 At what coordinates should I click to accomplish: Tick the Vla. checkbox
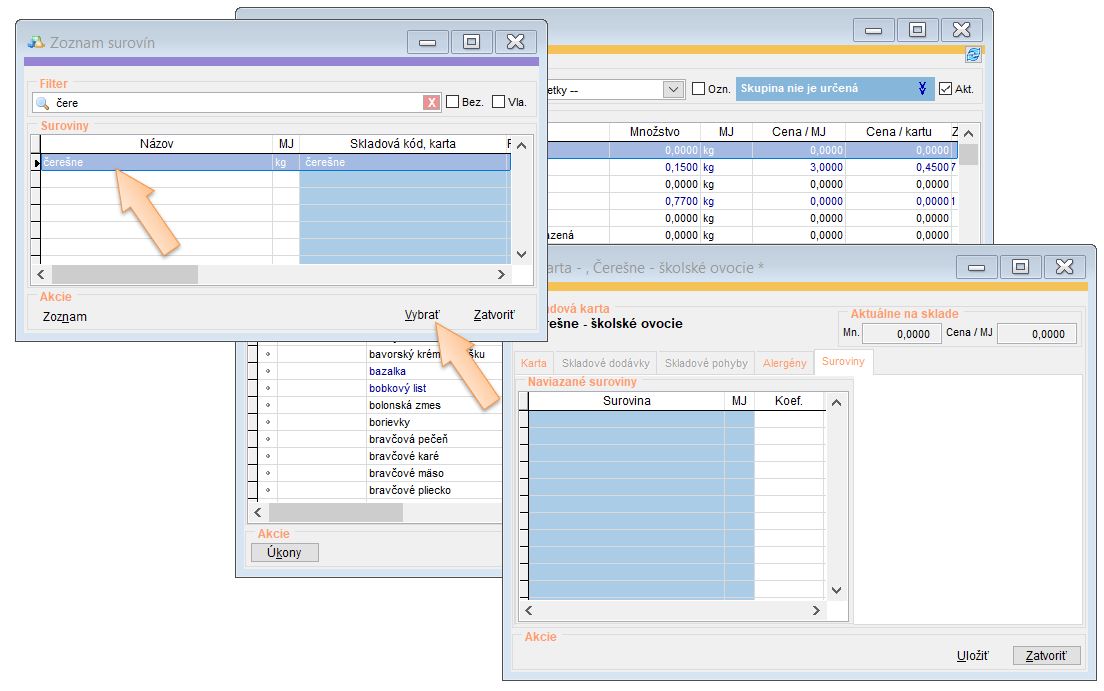coord(499,102)
